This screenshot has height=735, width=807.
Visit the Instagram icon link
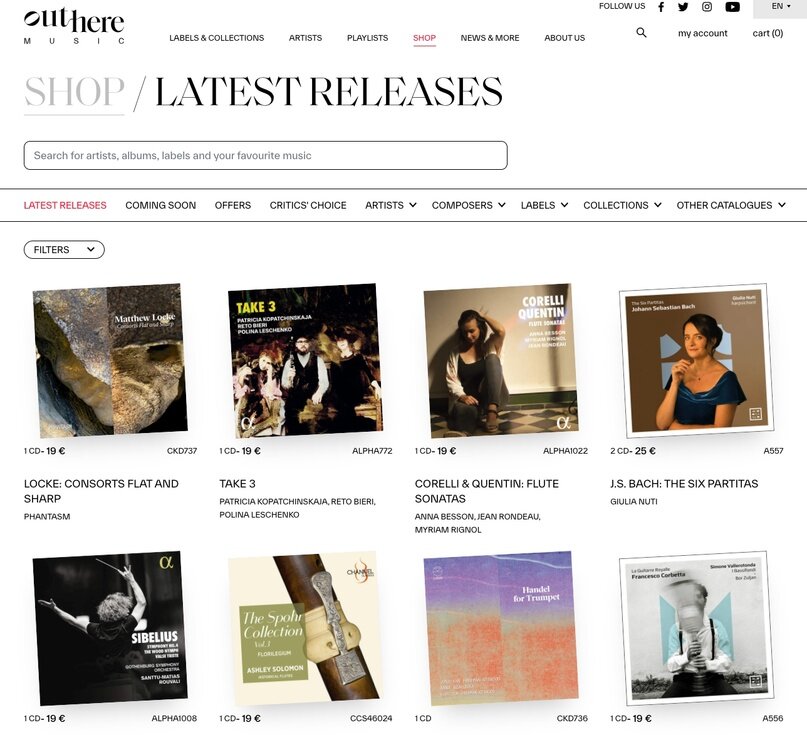point(707,7)
